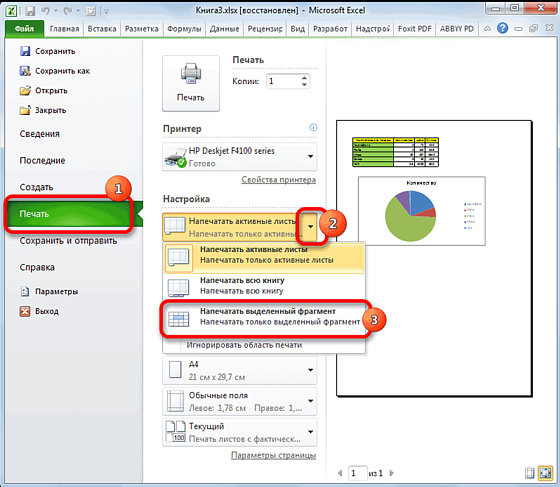This screenshot has height=487, width=560.
Task: Switch to the Foxit PDF tab
Action: [415, 29]
